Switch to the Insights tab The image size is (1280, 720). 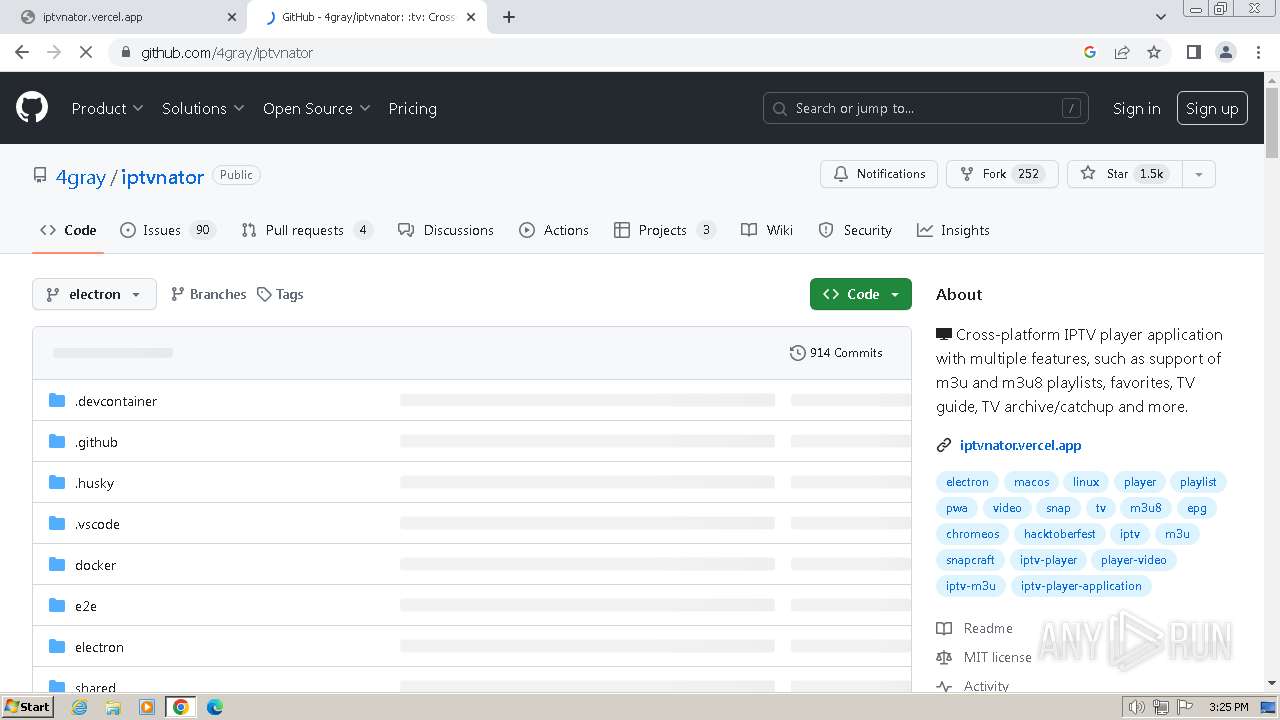[953, 230]
